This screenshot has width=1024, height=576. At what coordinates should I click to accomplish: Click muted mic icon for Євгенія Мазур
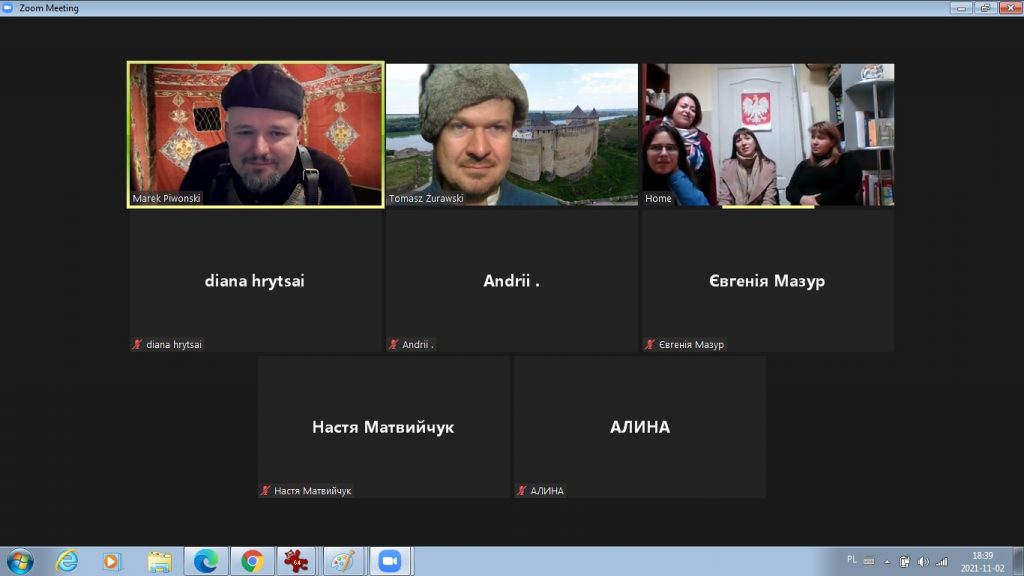click(650, 345)
